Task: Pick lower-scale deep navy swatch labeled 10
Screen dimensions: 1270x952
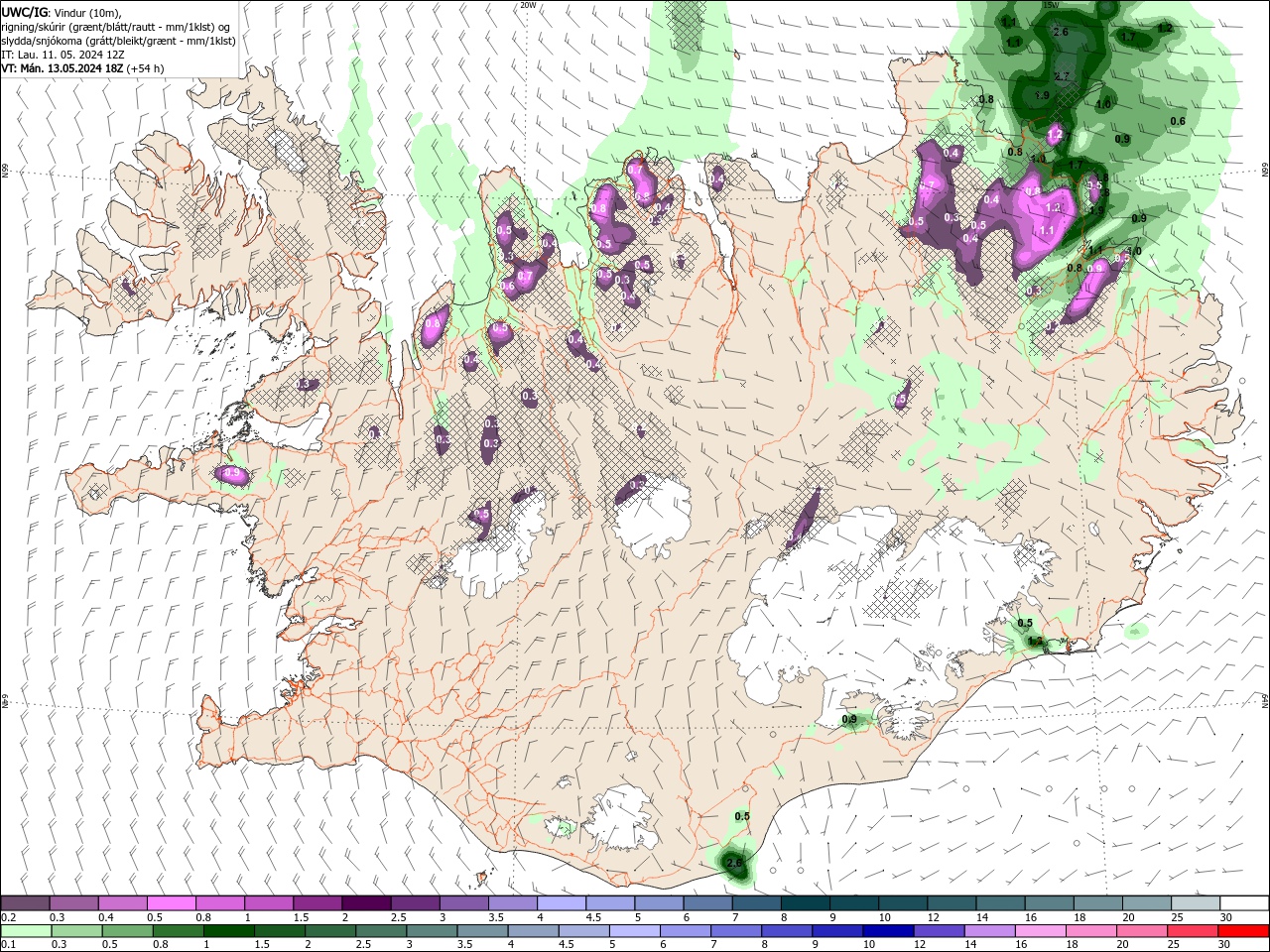Action: [888, 931]
